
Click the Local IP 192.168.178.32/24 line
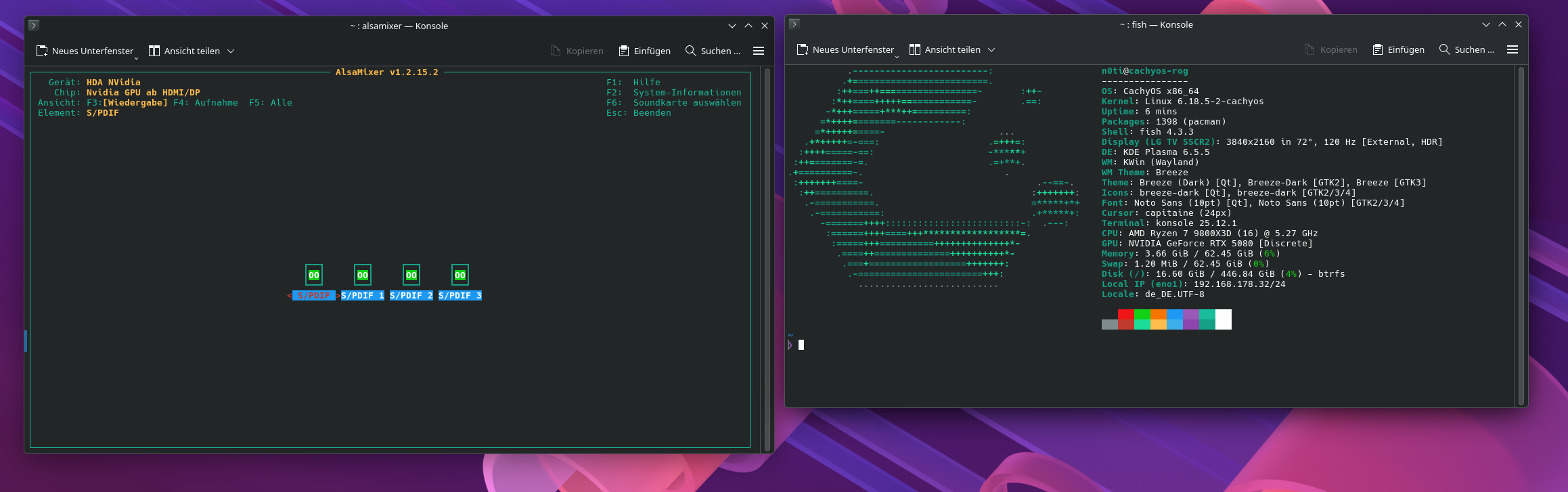point(1194,284)
